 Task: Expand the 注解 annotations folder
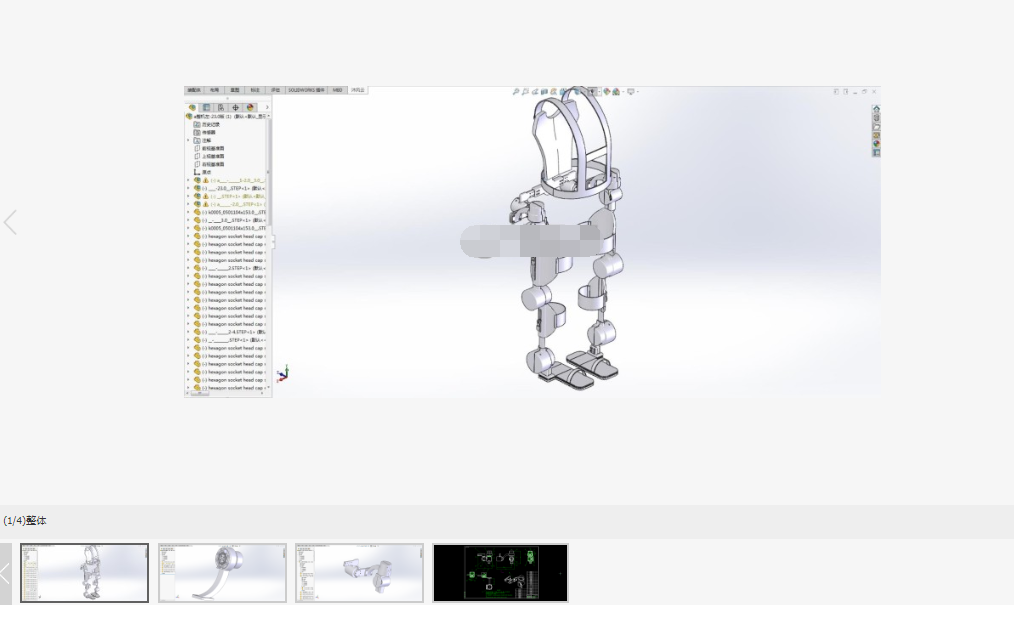189,140
